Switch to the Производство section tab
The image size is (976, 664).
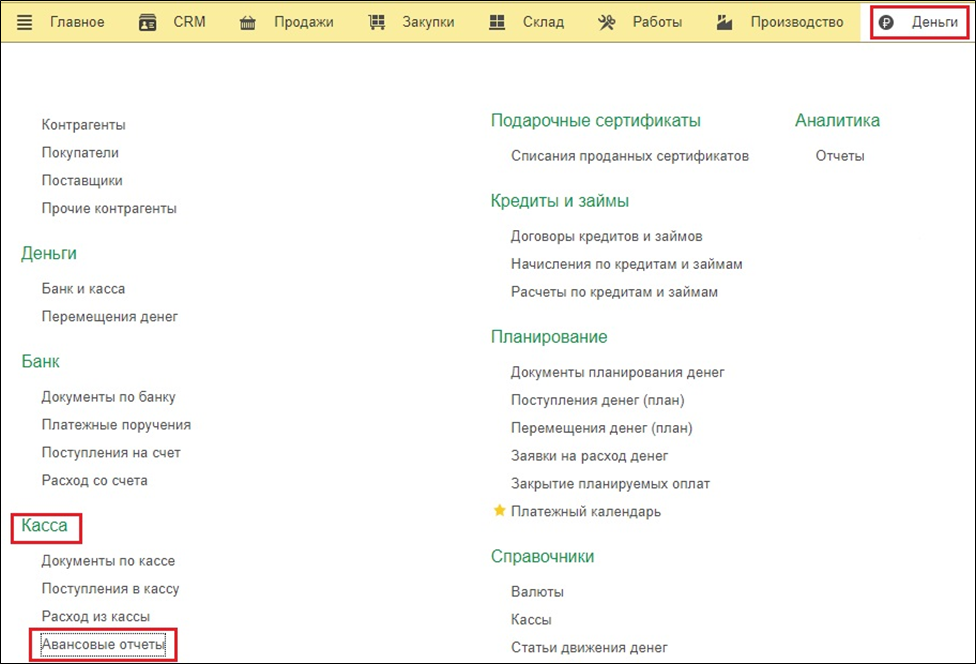click(x=796, y=22)
